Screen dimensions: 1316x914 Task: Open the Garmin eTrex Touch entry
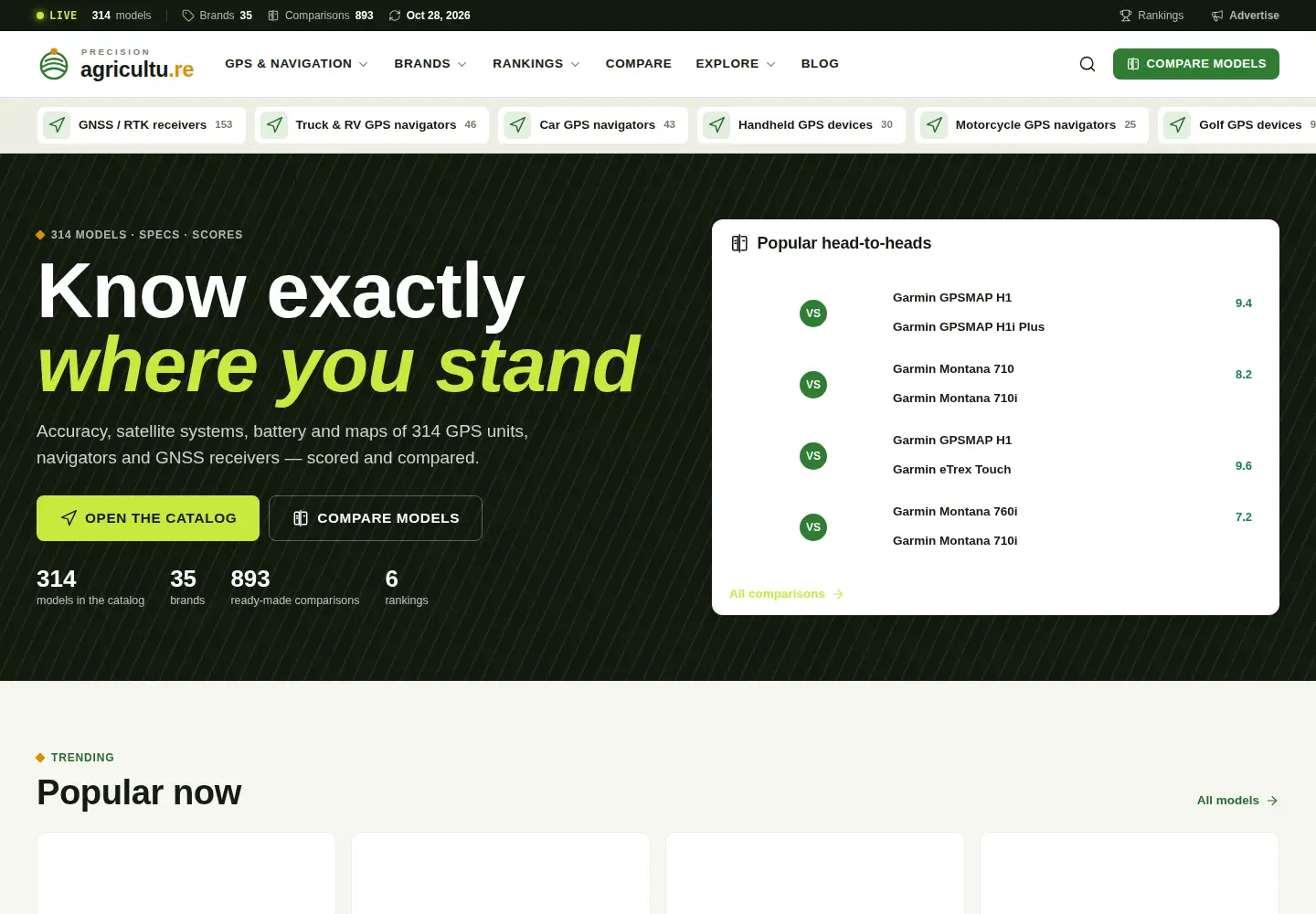952,470
